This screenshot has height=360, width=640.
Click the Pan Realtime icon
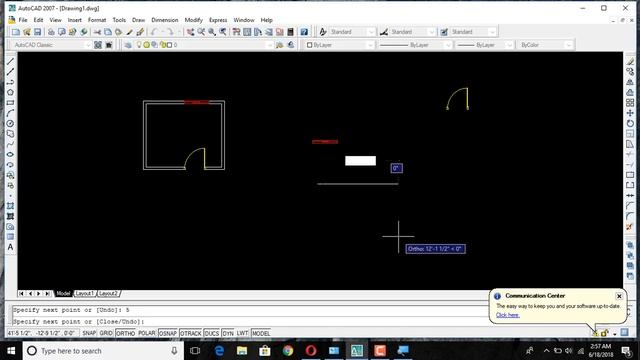190,32
